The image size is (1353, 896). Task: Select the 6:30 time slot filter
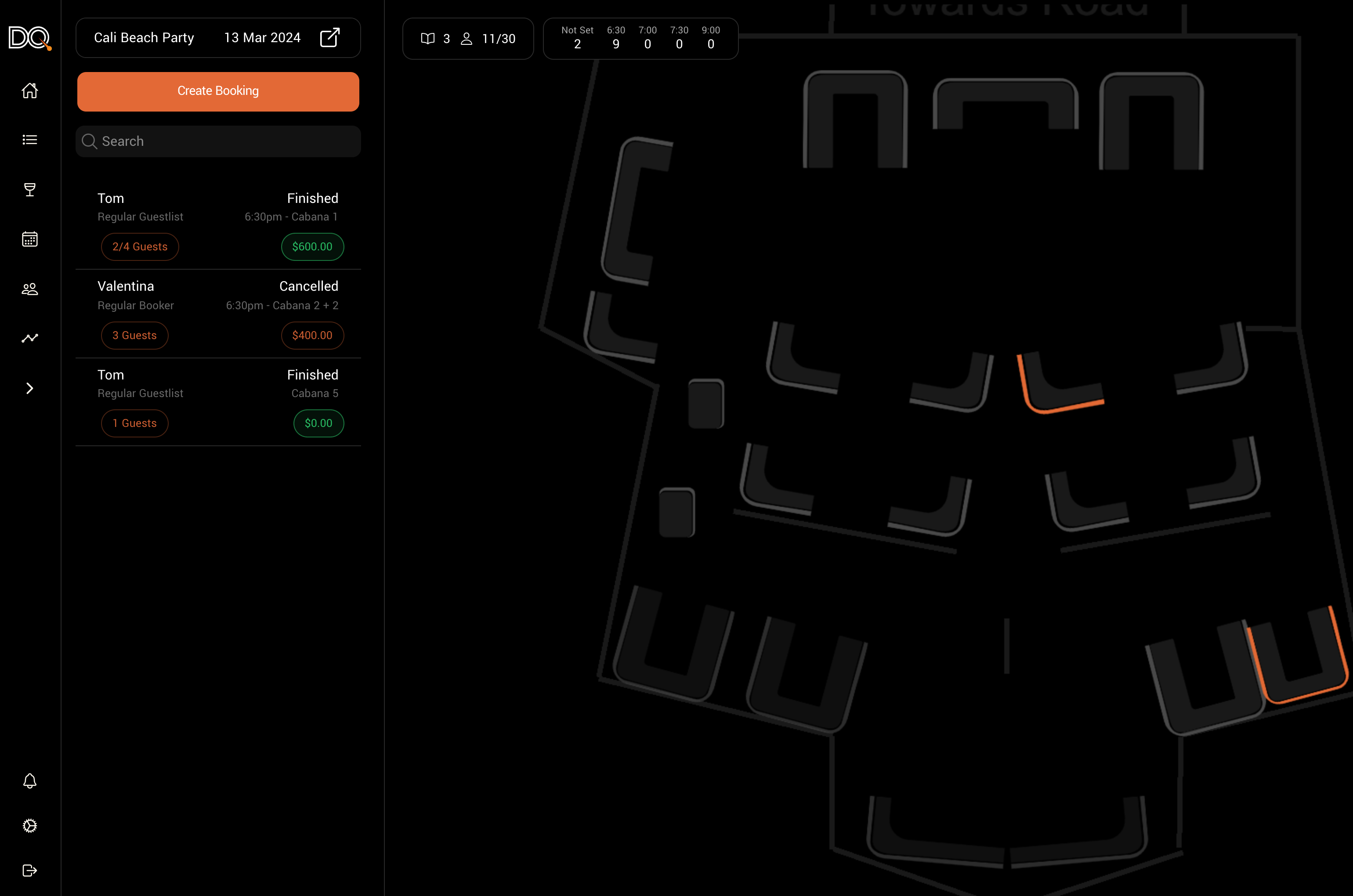[615, 38]
